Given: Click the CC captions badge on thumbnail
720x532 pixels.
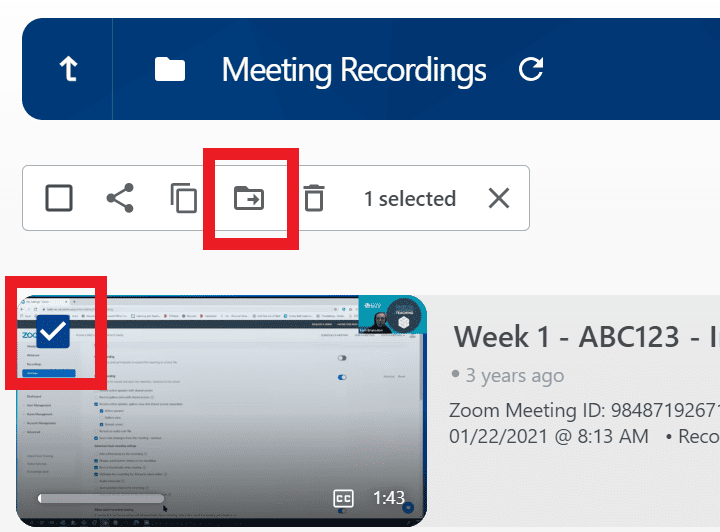Looking at the screenshot, I should pos(344,498).
